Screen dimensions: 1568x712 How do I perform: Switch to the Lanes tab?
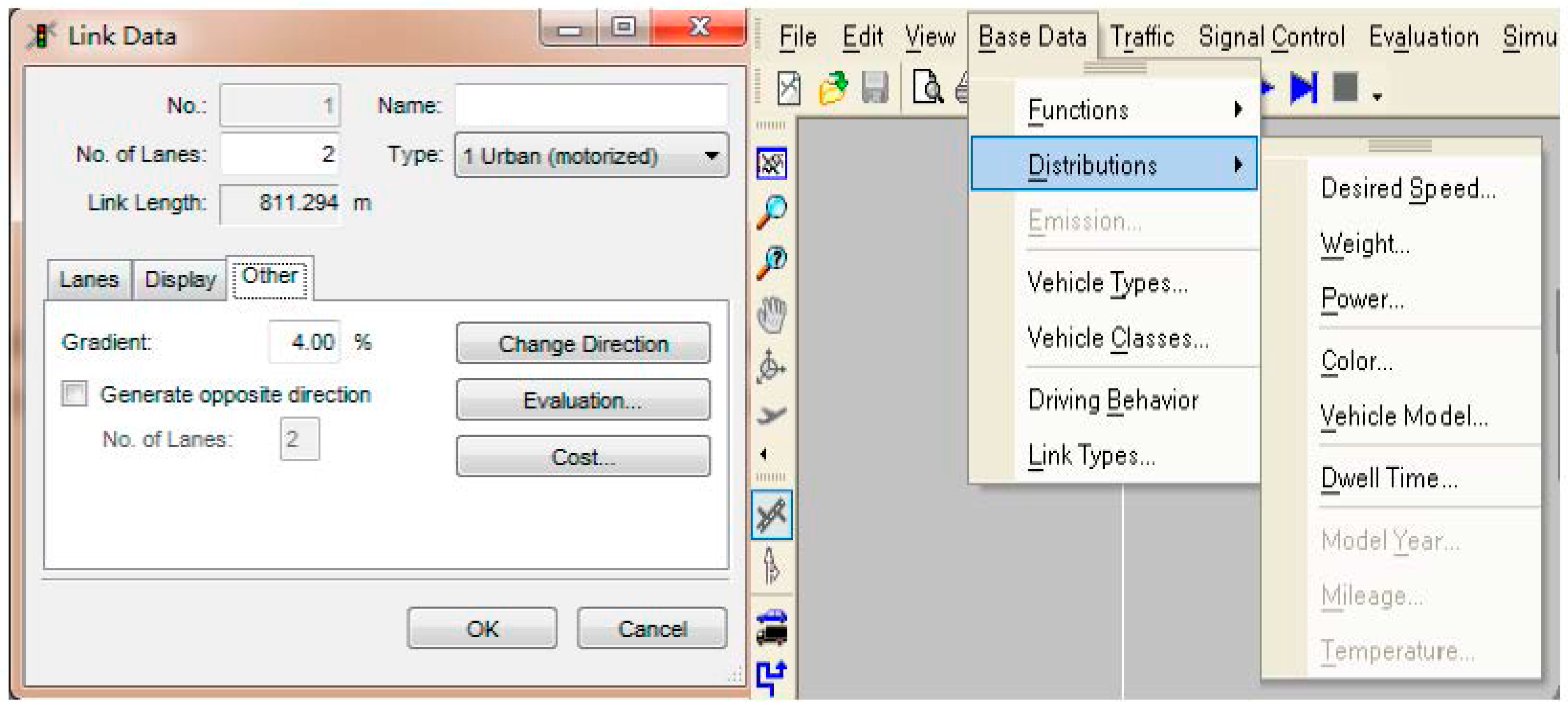point(89,280)
